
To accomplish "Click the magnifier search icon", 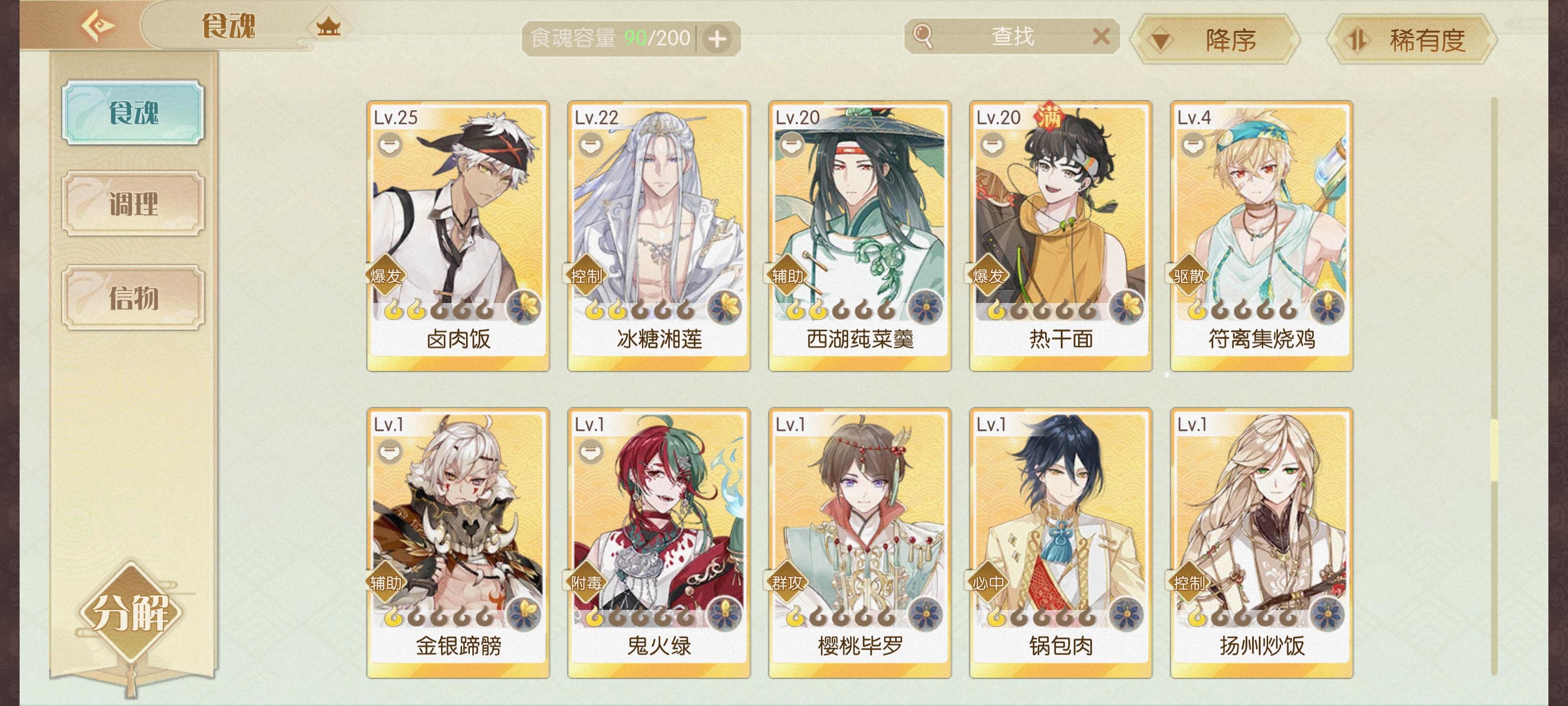I will pyautogui.click(x=923, y=35).
